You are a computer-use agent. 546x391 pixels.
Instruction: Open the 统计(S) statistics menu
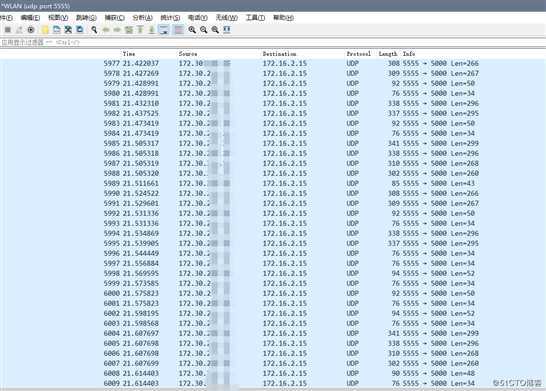tap(170, 17)
